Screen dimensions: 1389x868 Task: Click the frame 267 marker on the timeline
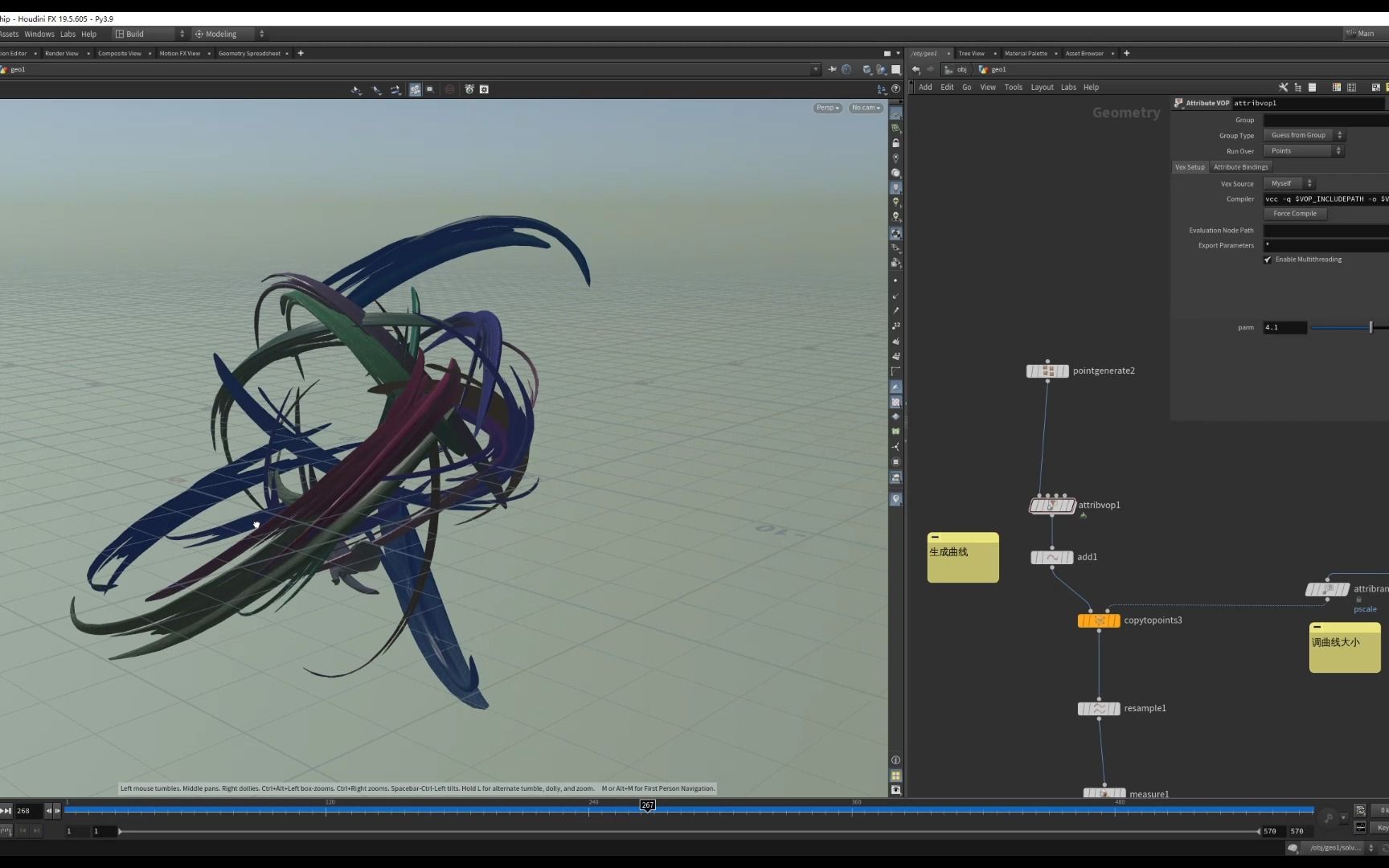tap(647, 805)
